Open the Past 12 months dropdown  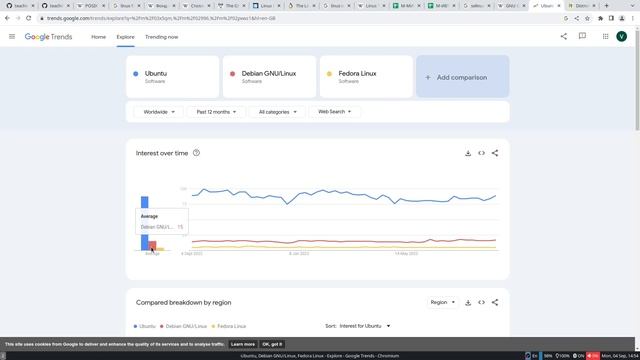point(216,112)
